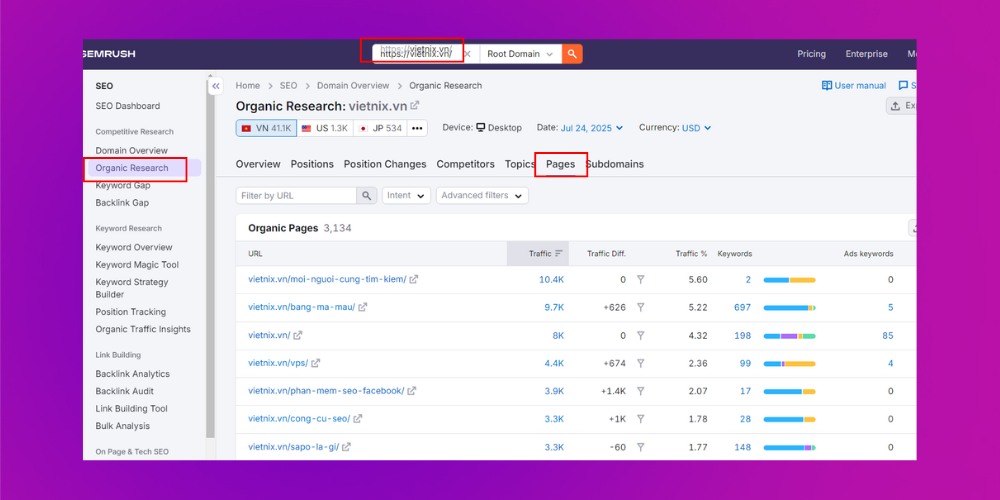Click the Filter by URL input field
1000x500 pixels.
pos(296,196)
